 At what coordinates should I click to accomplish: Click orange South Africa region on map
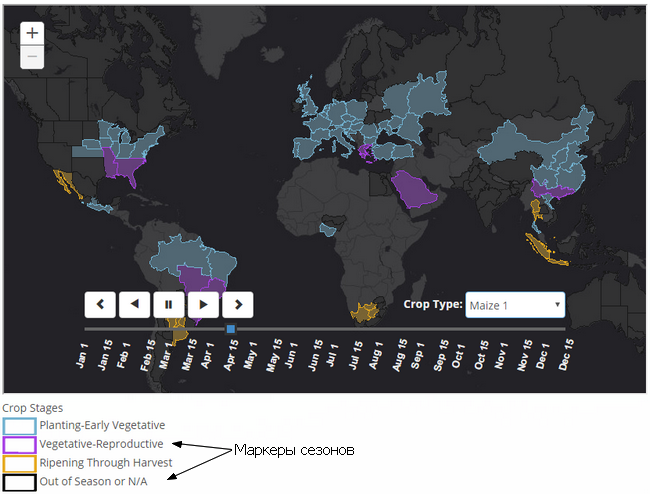click(363, 312)
